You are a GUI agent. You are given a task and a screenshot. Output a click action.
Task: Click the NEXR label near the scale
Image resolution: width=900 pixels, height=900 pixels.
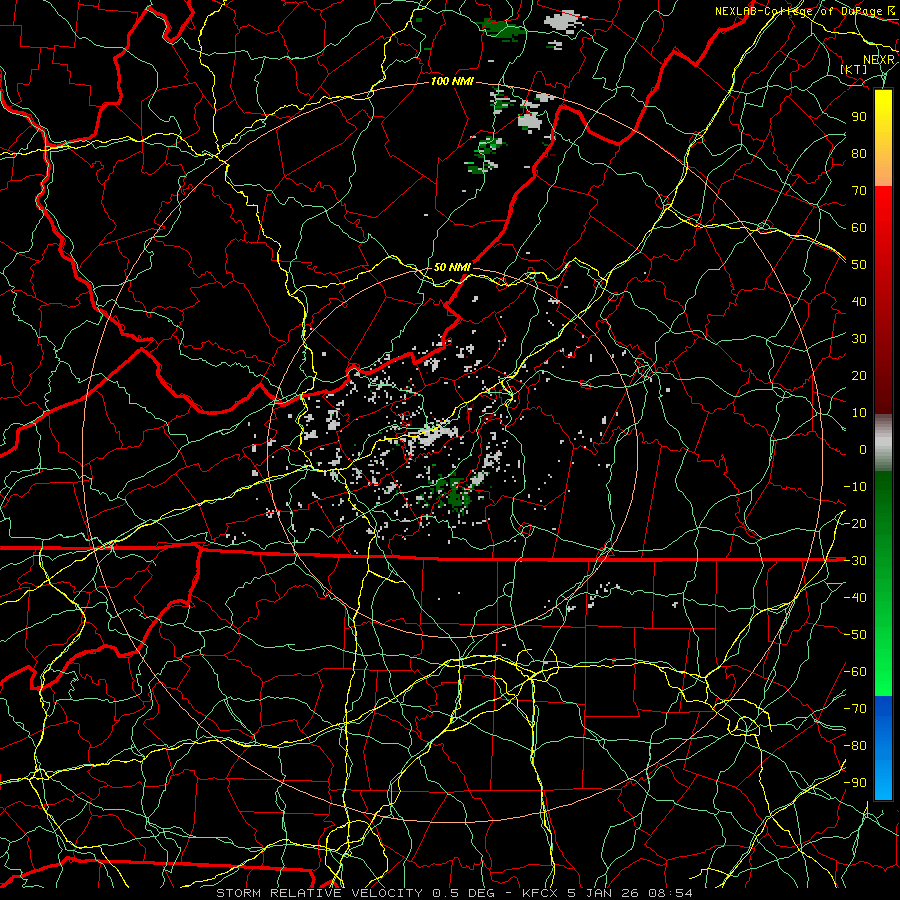(x=879, y=60)
